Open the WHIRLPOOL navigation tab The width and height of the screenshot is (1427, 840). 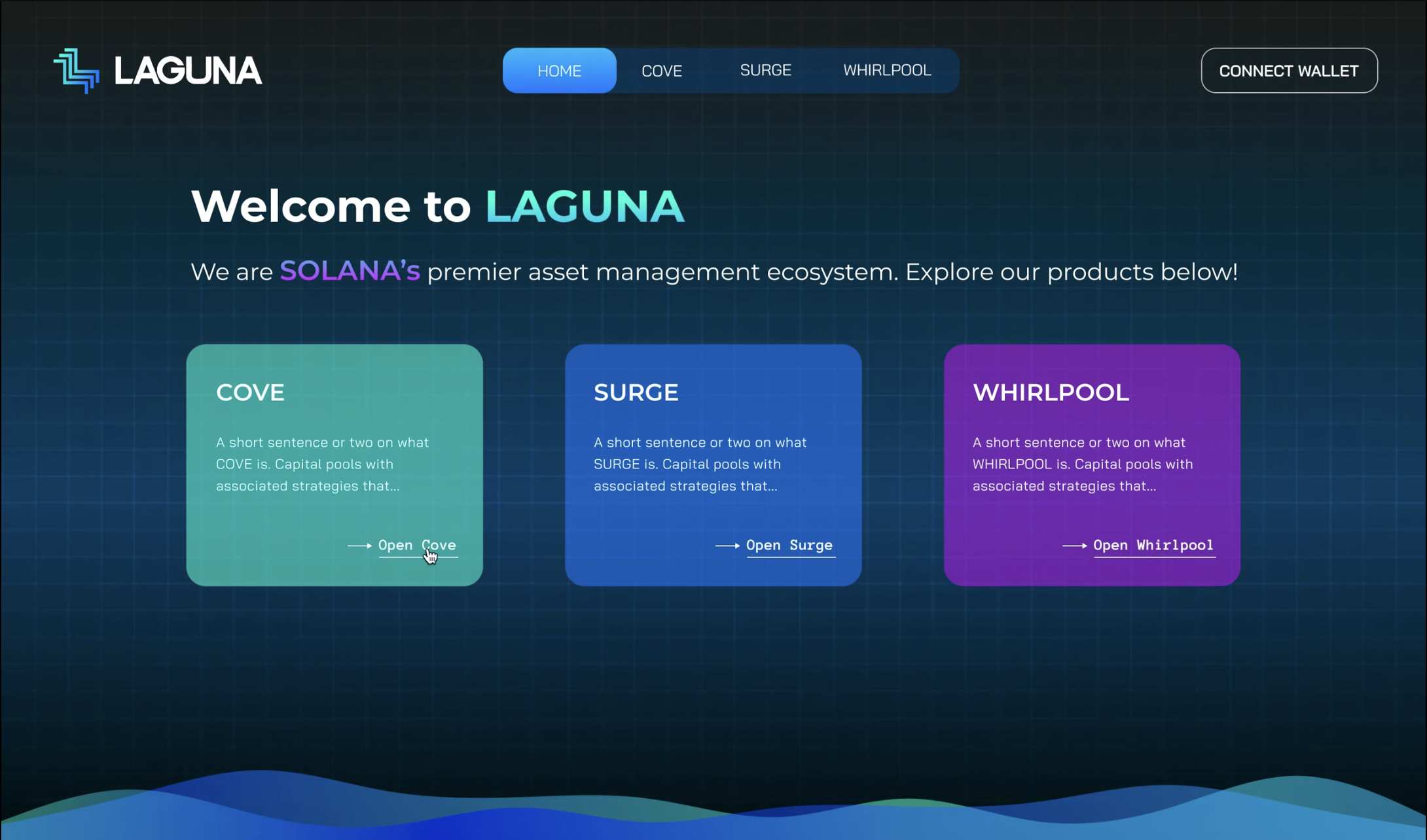(x=886, y=70)
